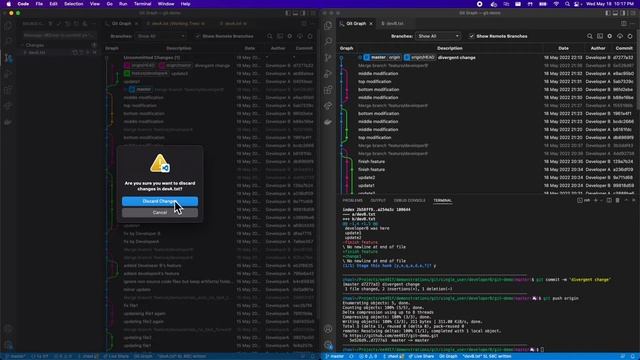This screenshot has height=360, width=640.
Task: Open Extensions in right window activity bar
Action: (328, 90)
